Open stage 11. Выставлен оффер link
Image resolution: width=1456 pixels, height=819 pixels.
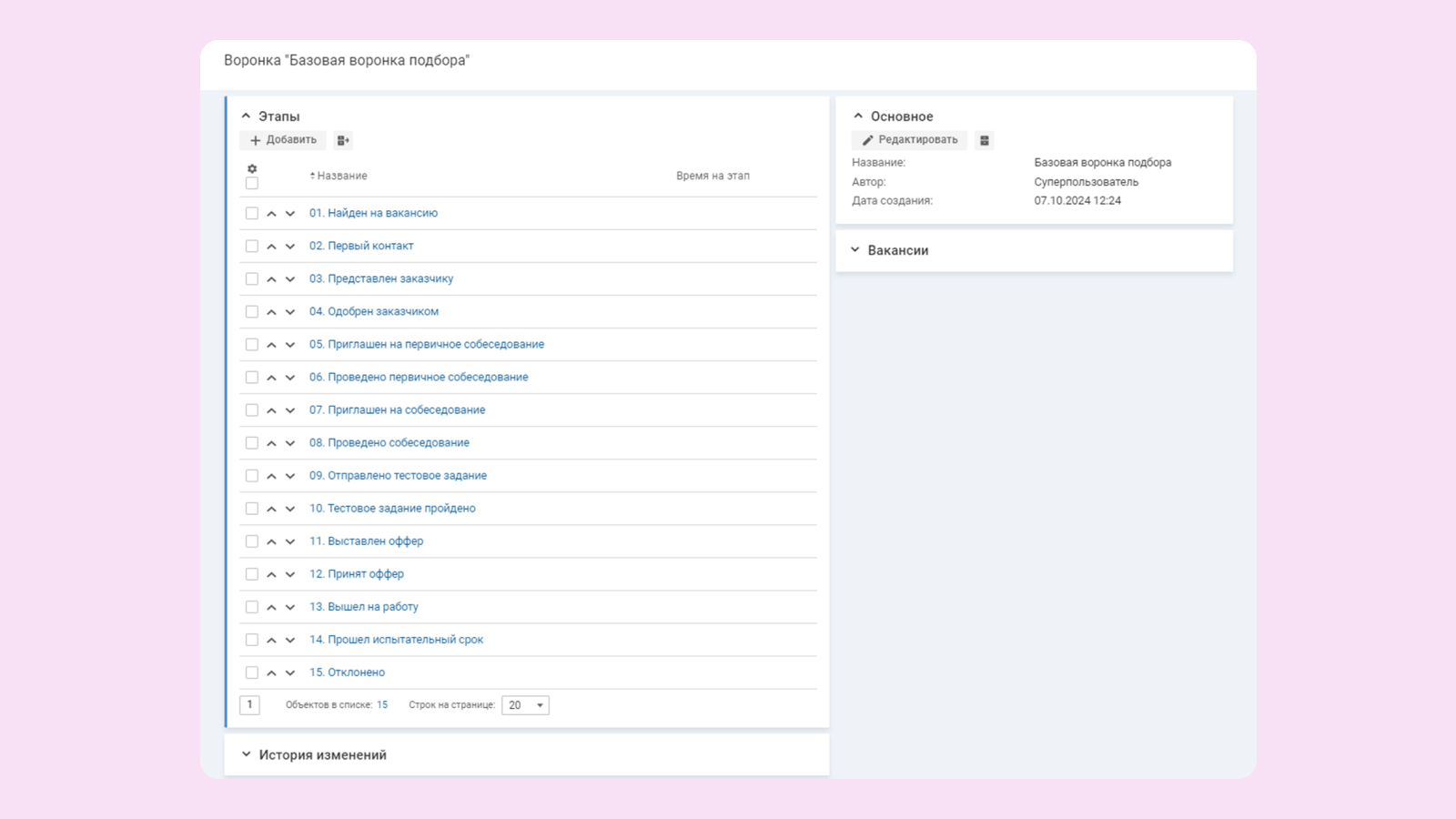click(x=367, y=541)
